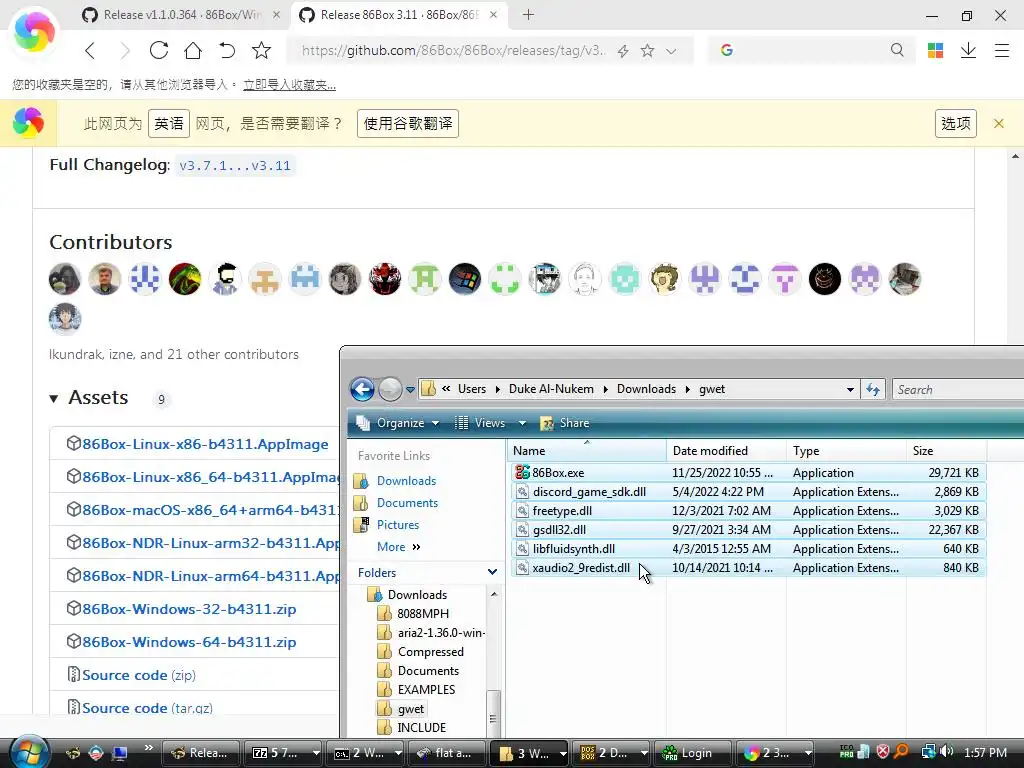Open the Login taskbar button
1024x768 pixels.
point(692,753)
